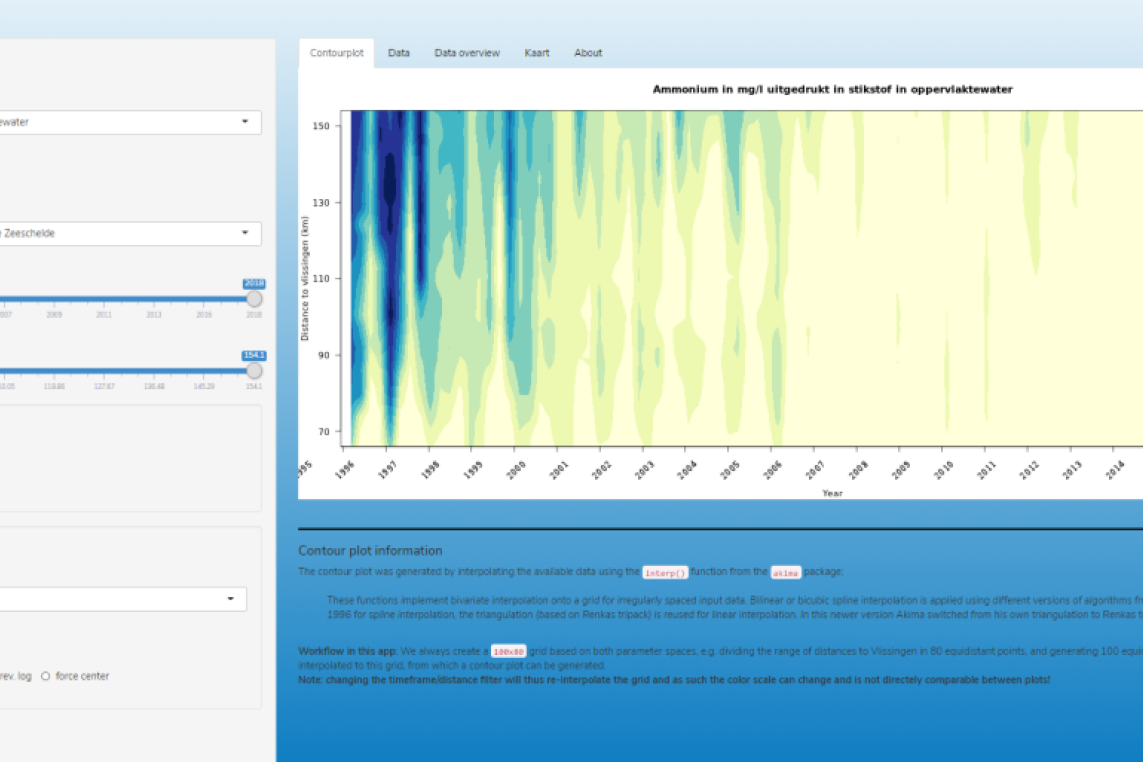Click the 2013 tick on year slider
The height and width of the screenshot is (762, 1143).
click(154, 314)
